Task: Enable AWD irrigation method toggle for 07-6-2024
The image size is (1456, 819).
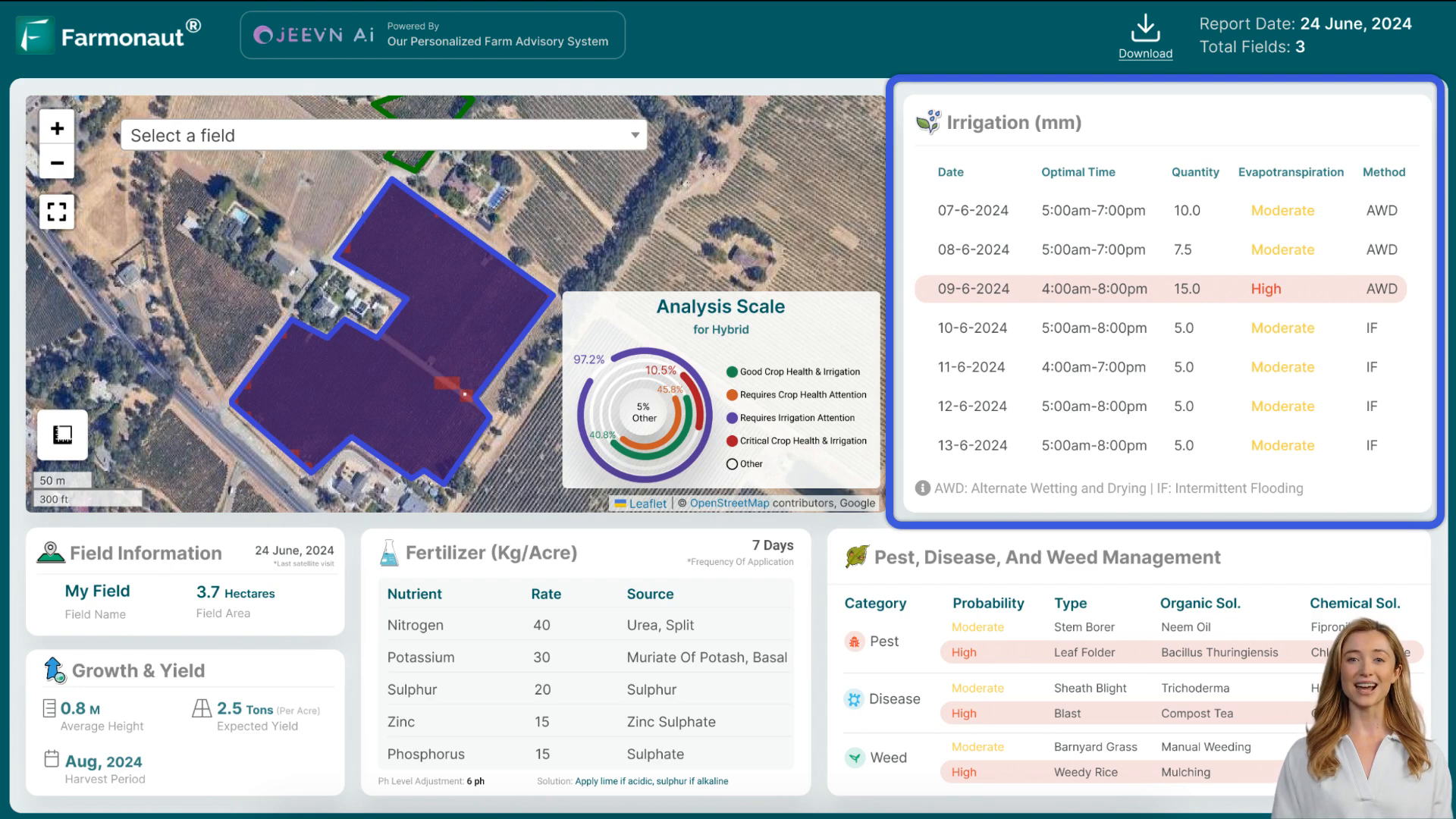Action: pyautogui.click(x=1385, y=210)
